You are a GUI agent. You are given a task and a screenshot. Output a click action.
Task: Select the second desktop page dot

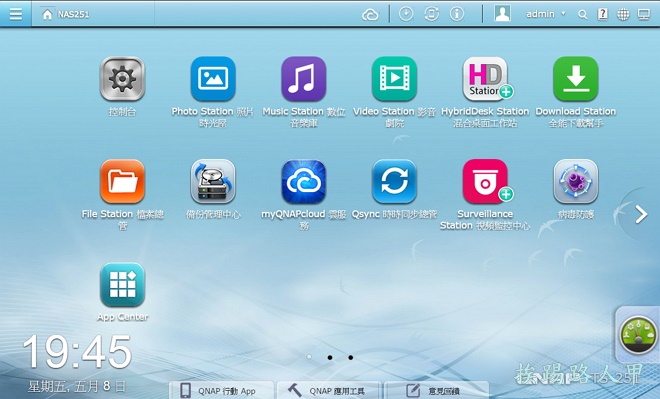pyautogui.click(x=330, y=357)
